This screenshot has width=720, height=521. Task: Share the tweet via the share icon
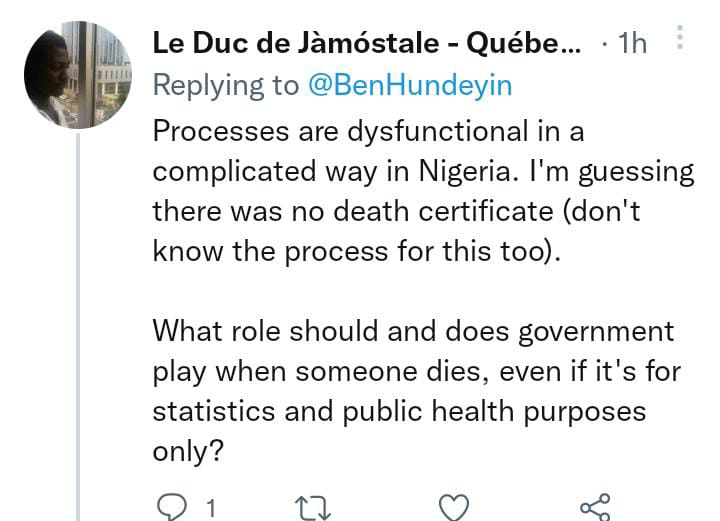pyautogui.click(x=594, y=504)
